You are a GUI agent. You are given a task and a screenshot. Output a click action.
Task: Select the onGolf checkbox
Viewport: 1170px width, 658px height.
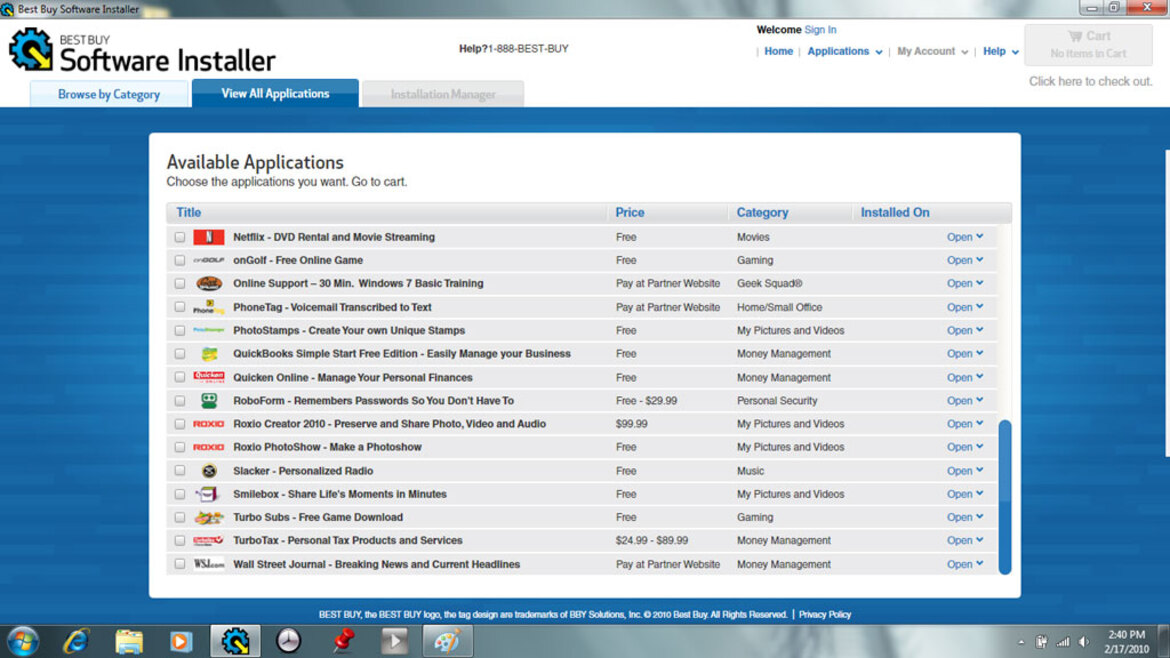pyautogui.click(x=180, y=260)
